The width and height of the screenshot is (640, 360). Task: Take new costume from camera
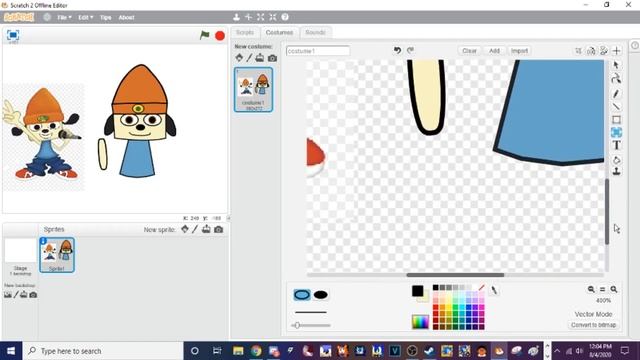272,58
